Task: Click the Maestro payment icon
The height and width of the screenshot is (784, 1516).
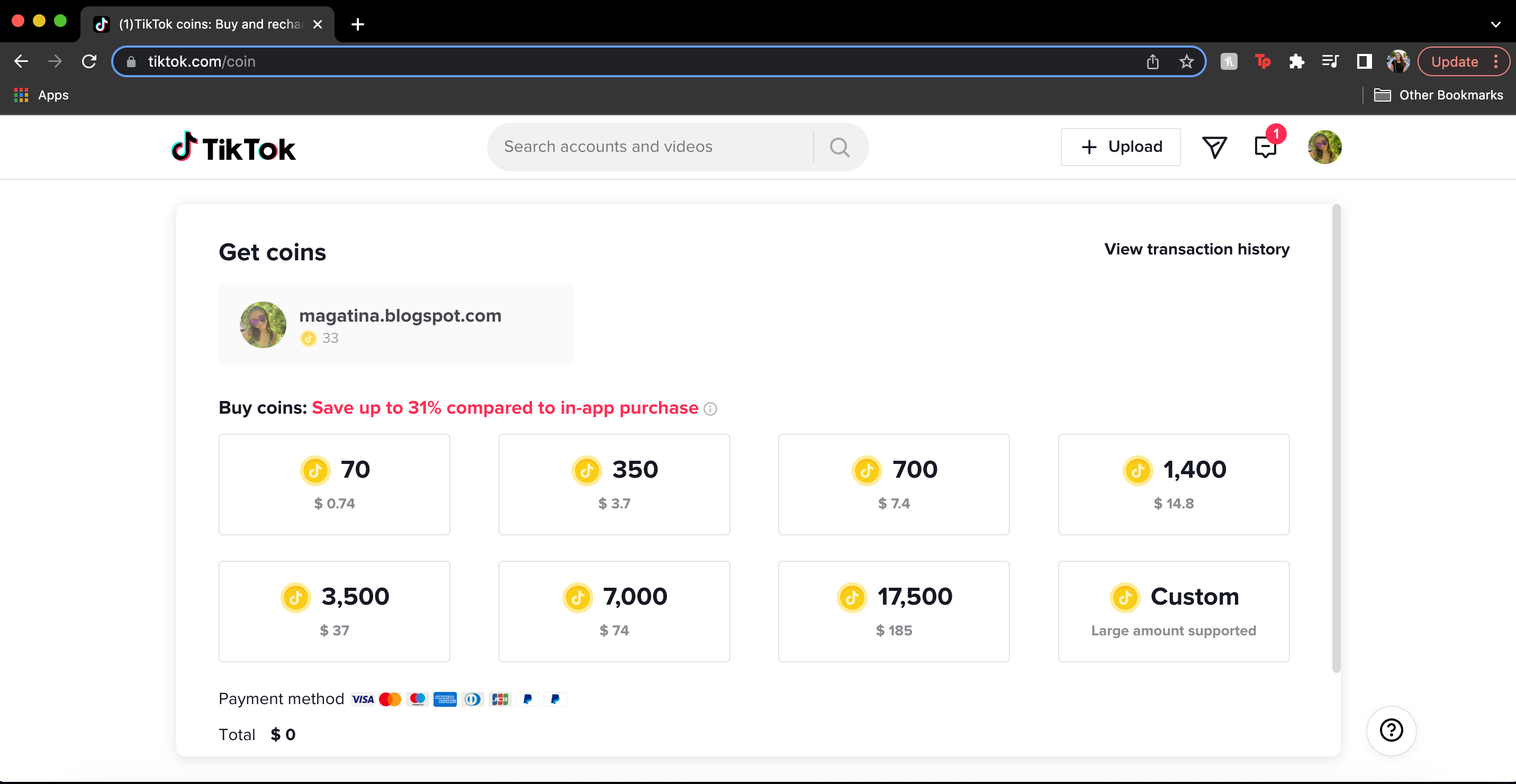Action: point(417,699)
